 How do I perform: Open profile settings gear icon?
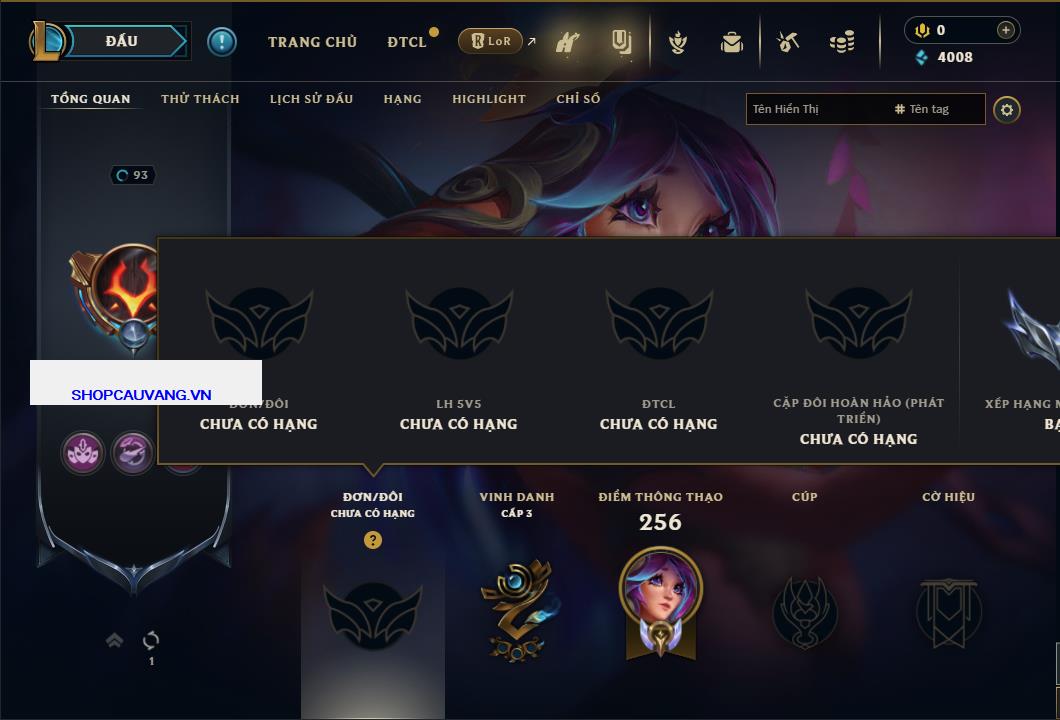(x=1007, y=110)
